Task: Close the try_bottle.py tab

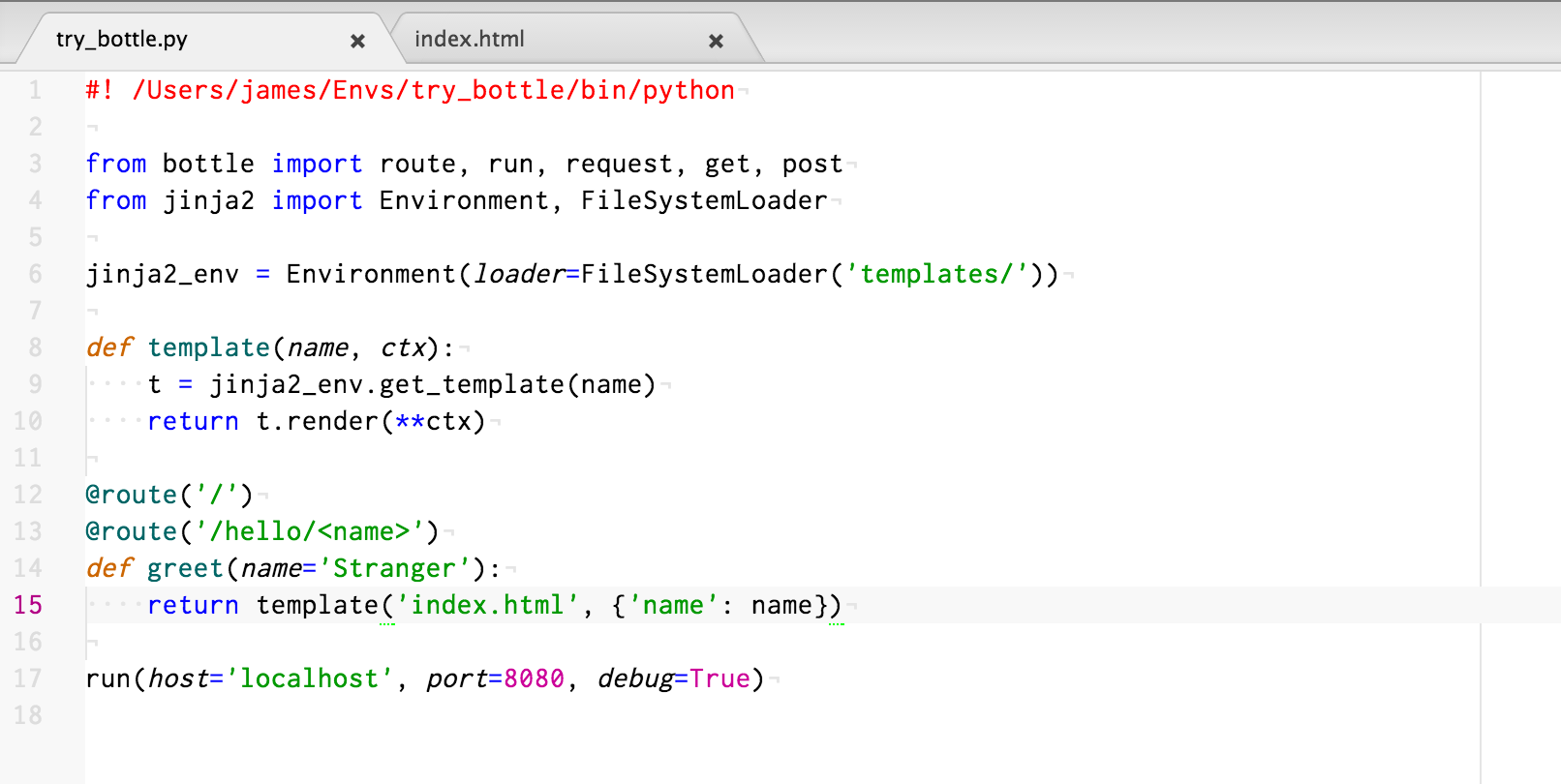Action: 357,41
